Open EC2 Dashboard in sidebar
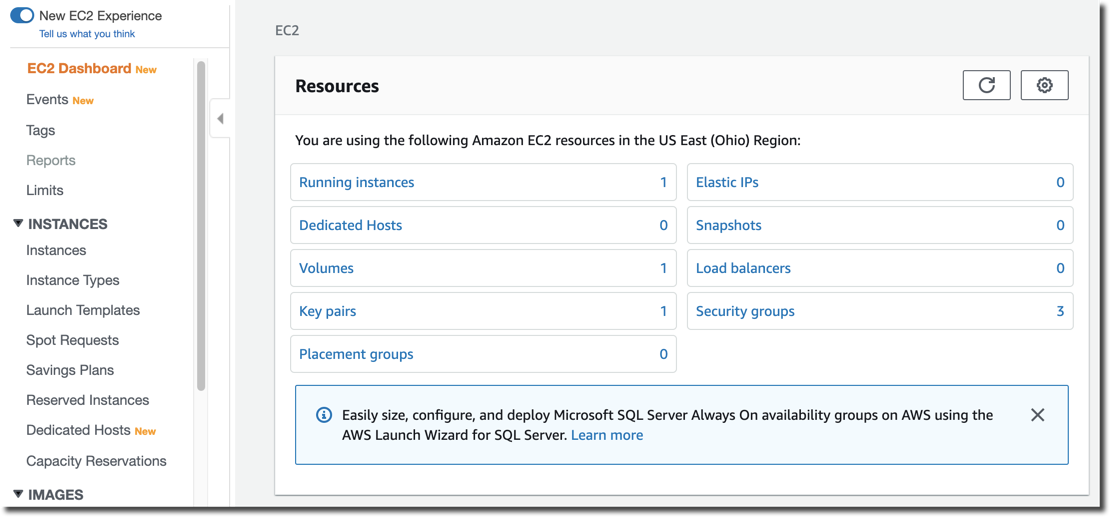Viewport: 1110px width, 517px height. [x=79, y=69]
